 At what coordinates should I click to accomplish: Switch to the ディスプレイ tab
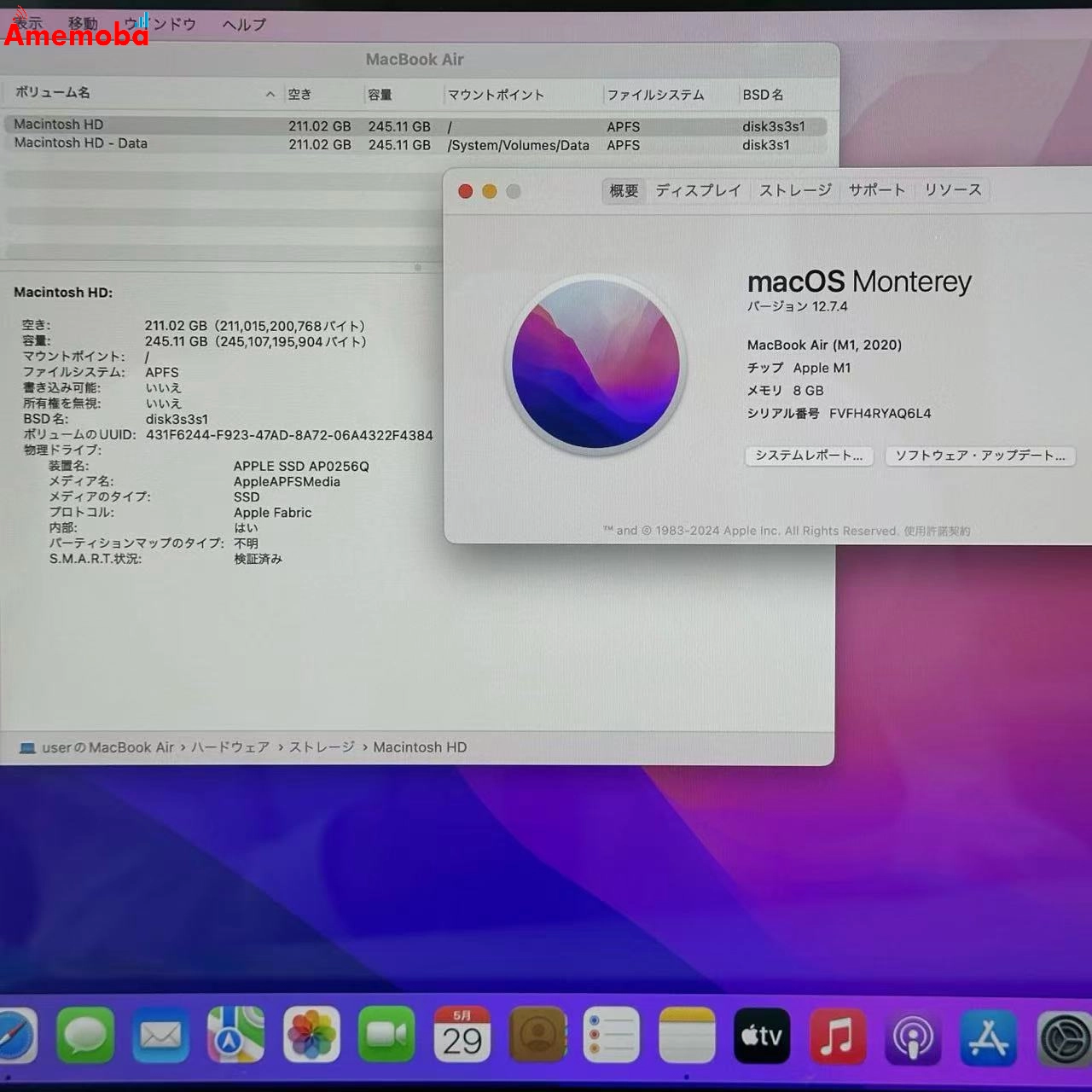tap(698, 190)
